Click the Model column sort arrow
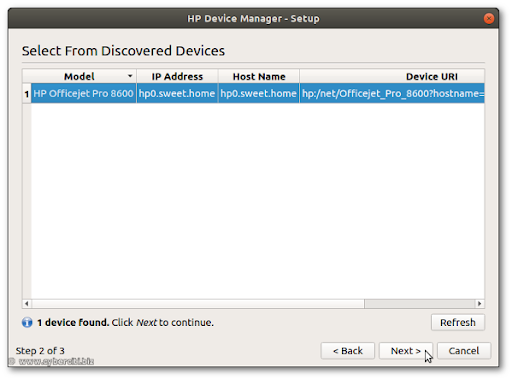Viewport: 512px width, 380px height. [130, 76]
